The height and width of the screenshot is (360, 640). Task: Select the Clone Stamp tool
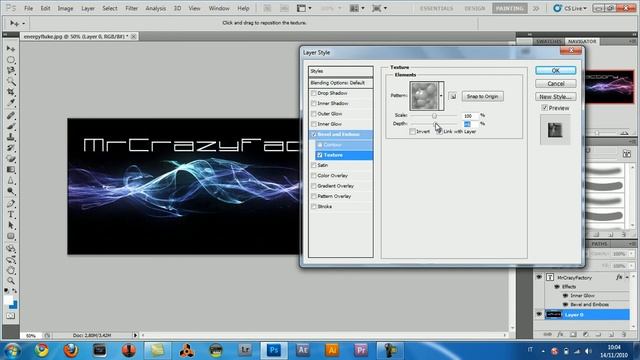pos(11,138)
